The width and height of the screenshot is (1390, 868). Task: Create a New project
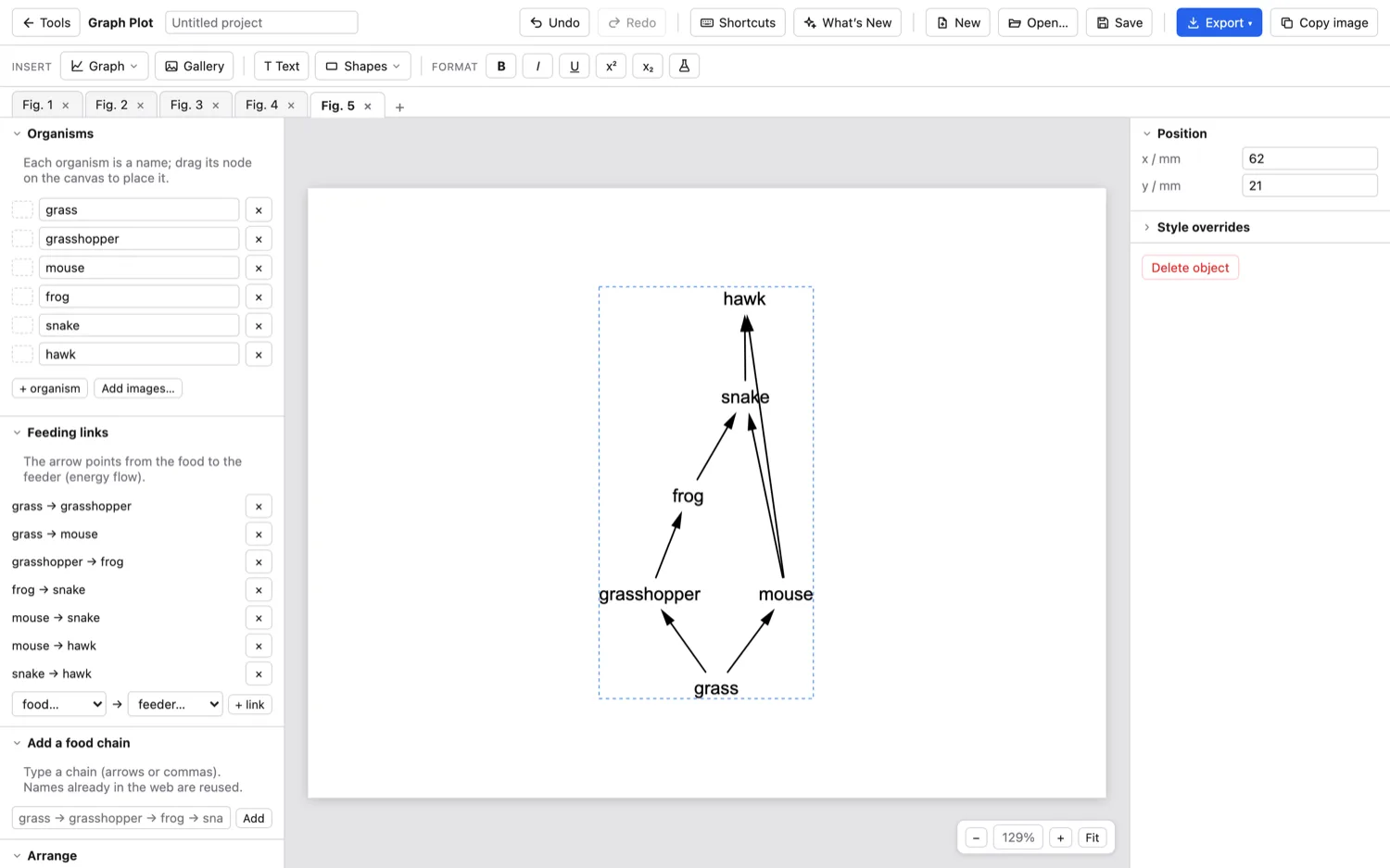(957, 22)
